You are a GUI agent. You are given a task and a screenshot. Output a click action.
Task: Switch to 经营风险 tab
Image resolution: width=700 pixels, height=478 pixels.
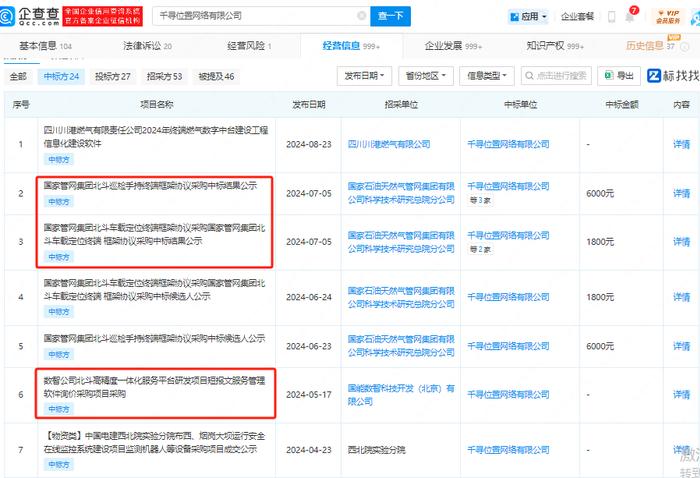249,46
